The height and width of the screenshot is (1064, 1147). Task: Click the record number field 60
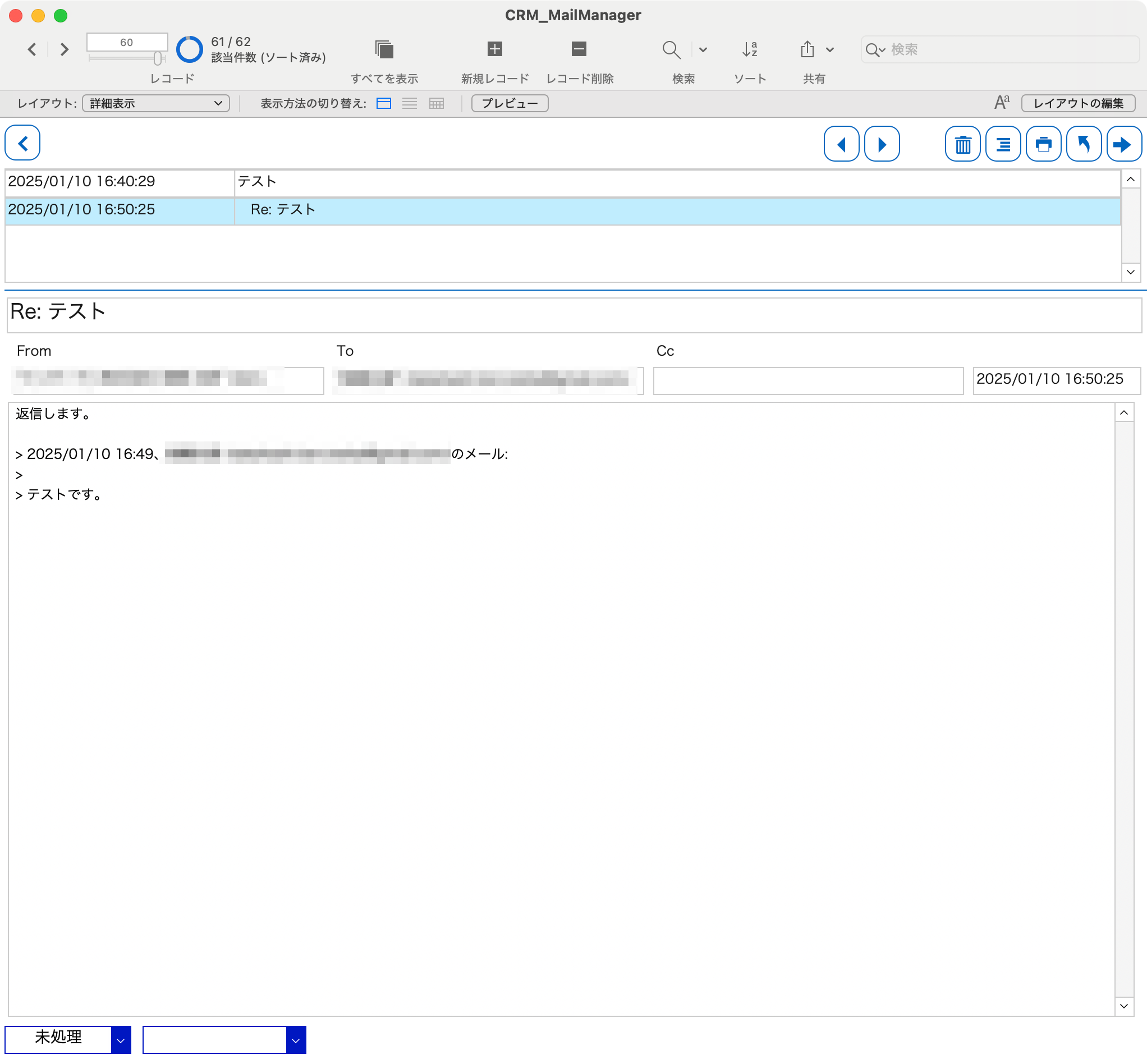tap(127, 42)
